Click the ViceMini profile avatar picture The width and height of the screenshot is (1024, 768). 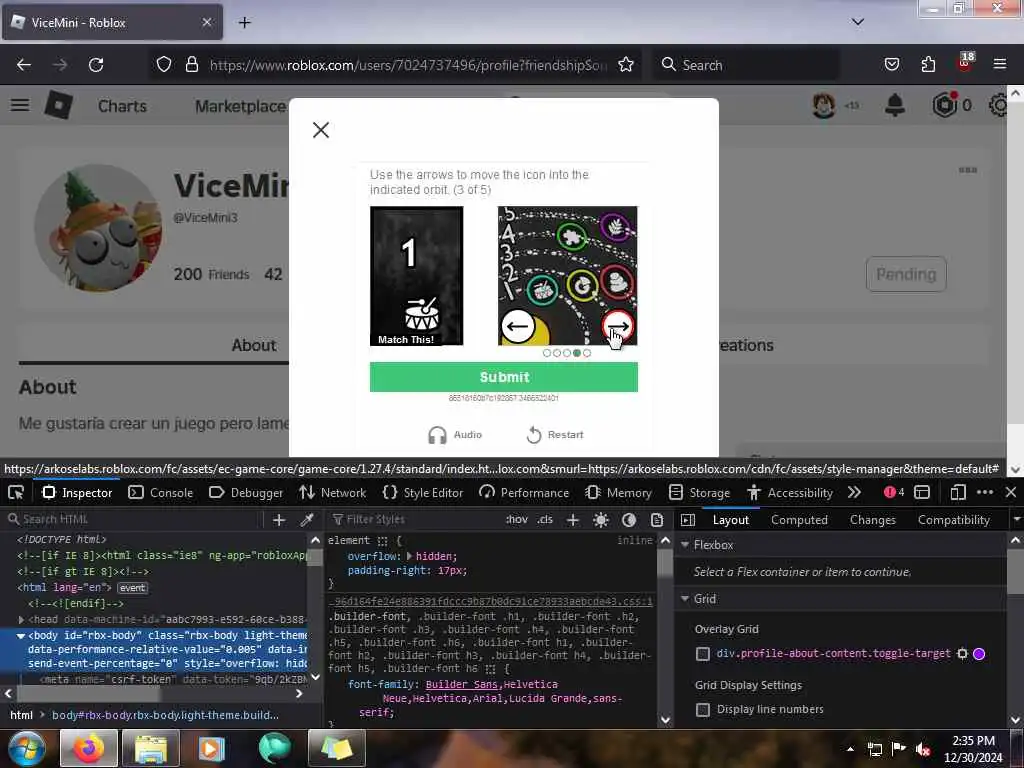98,229
